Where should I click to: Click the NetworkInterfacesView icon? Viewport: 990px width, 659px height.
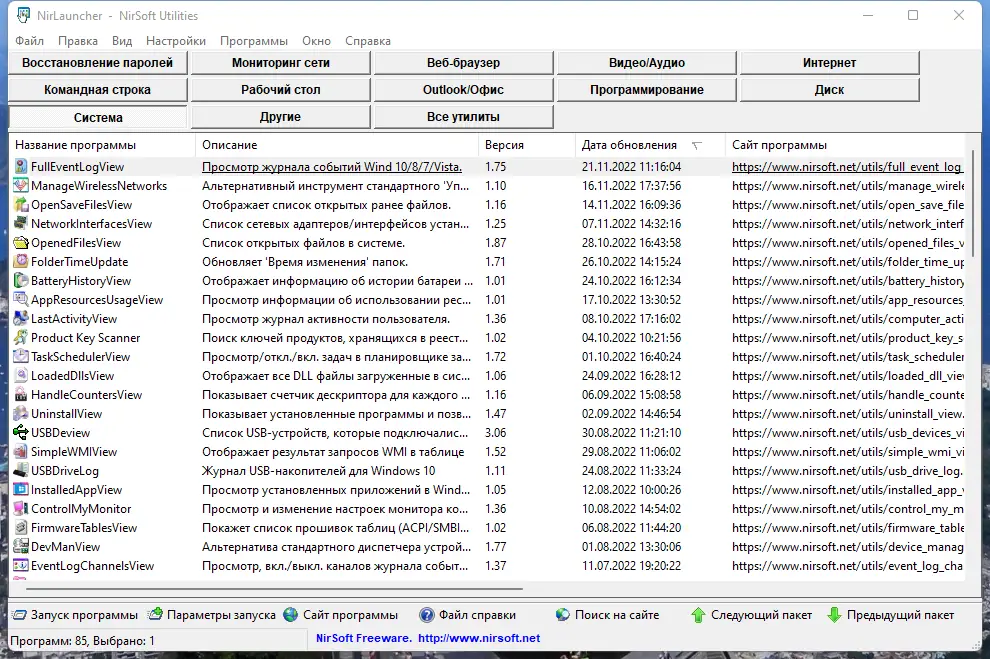[21, 223]
